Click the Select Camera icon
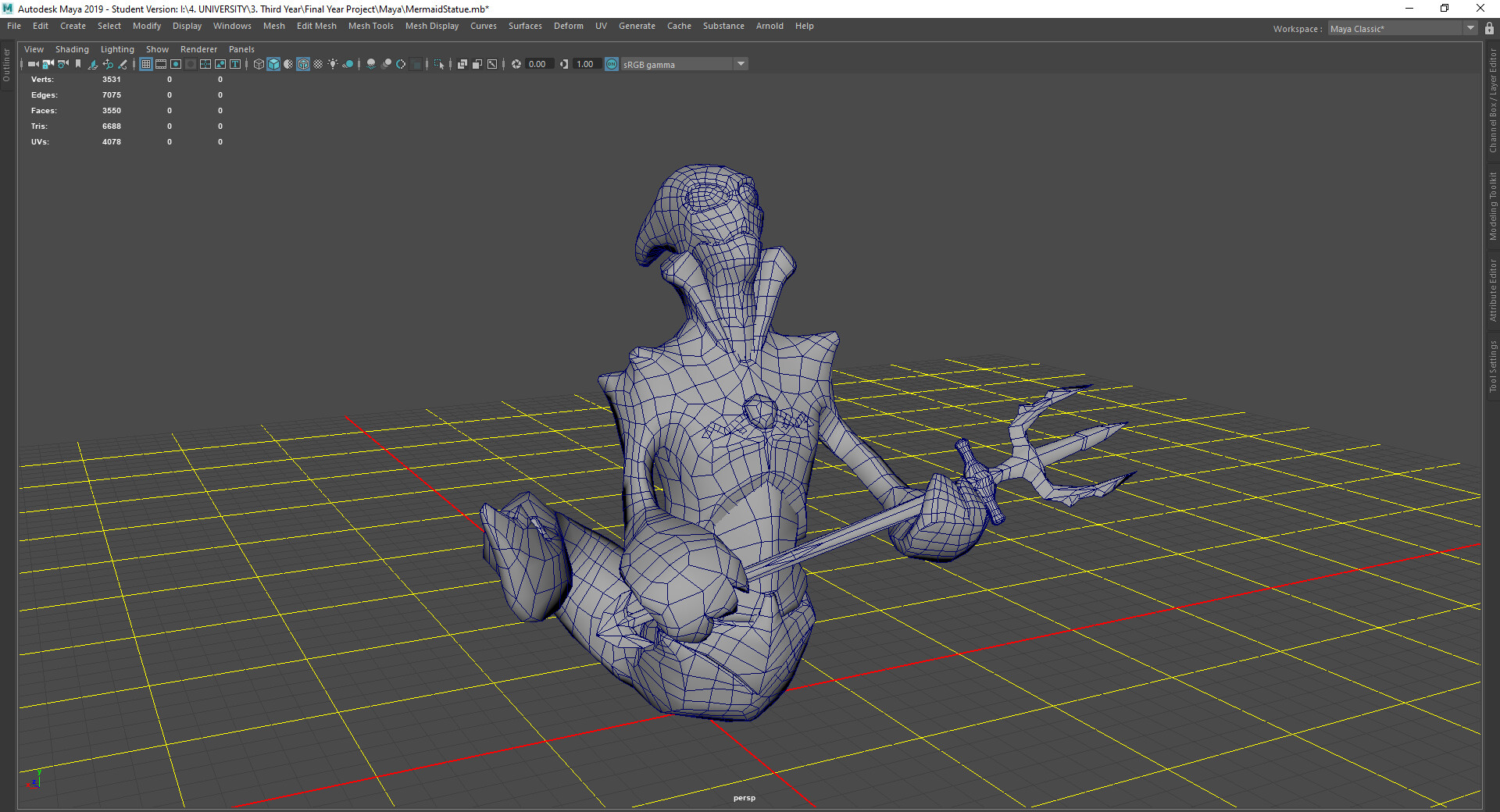Screen dimensions: 1500x812 (x=33, y=64)
